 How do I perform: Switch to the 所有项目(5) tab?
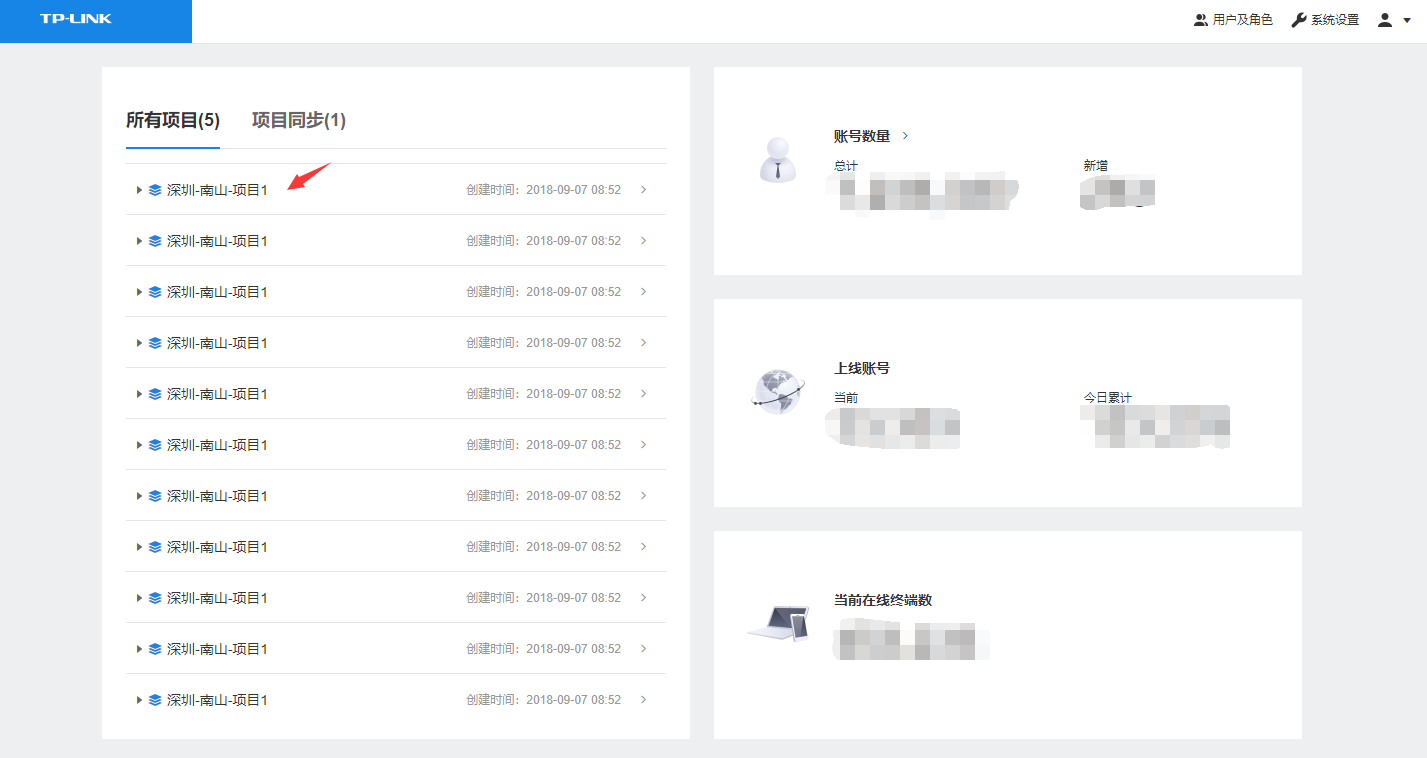click(x=172, y=121)
